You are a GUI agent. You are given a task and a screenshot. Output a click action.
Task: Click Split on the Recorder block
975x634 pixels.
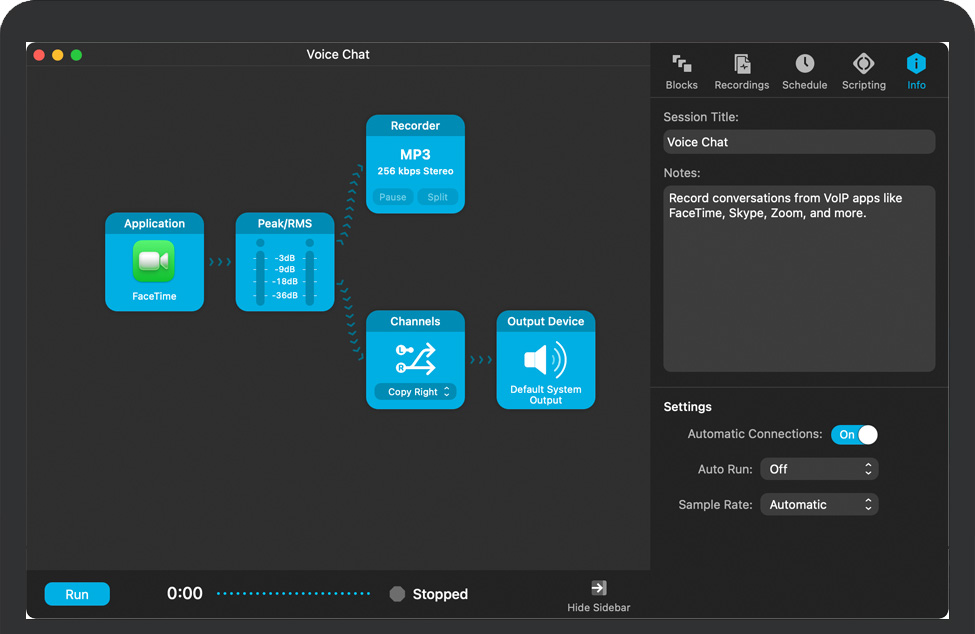tap(438, 197)
